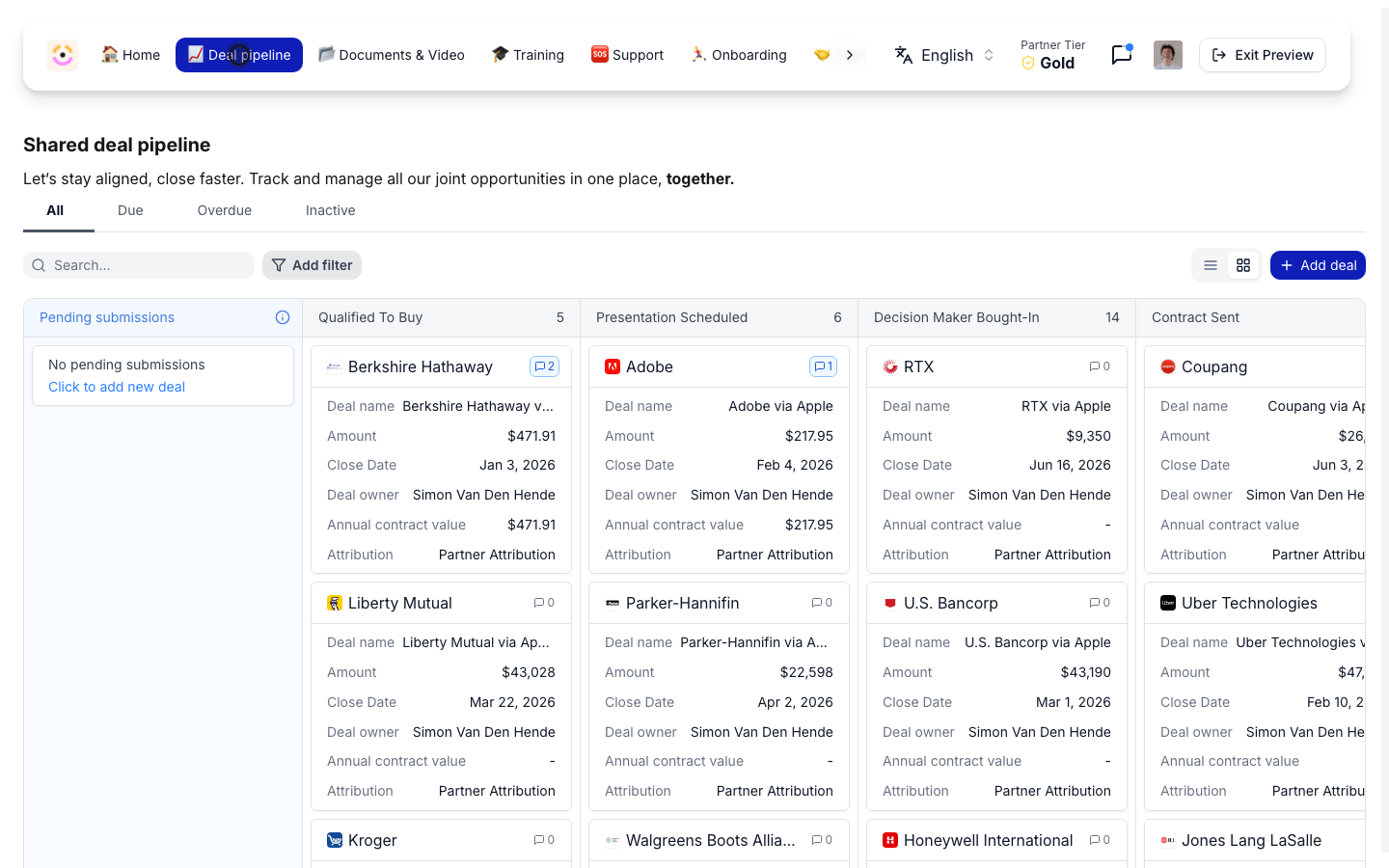Open the Support section

click(x=628, y=55)
